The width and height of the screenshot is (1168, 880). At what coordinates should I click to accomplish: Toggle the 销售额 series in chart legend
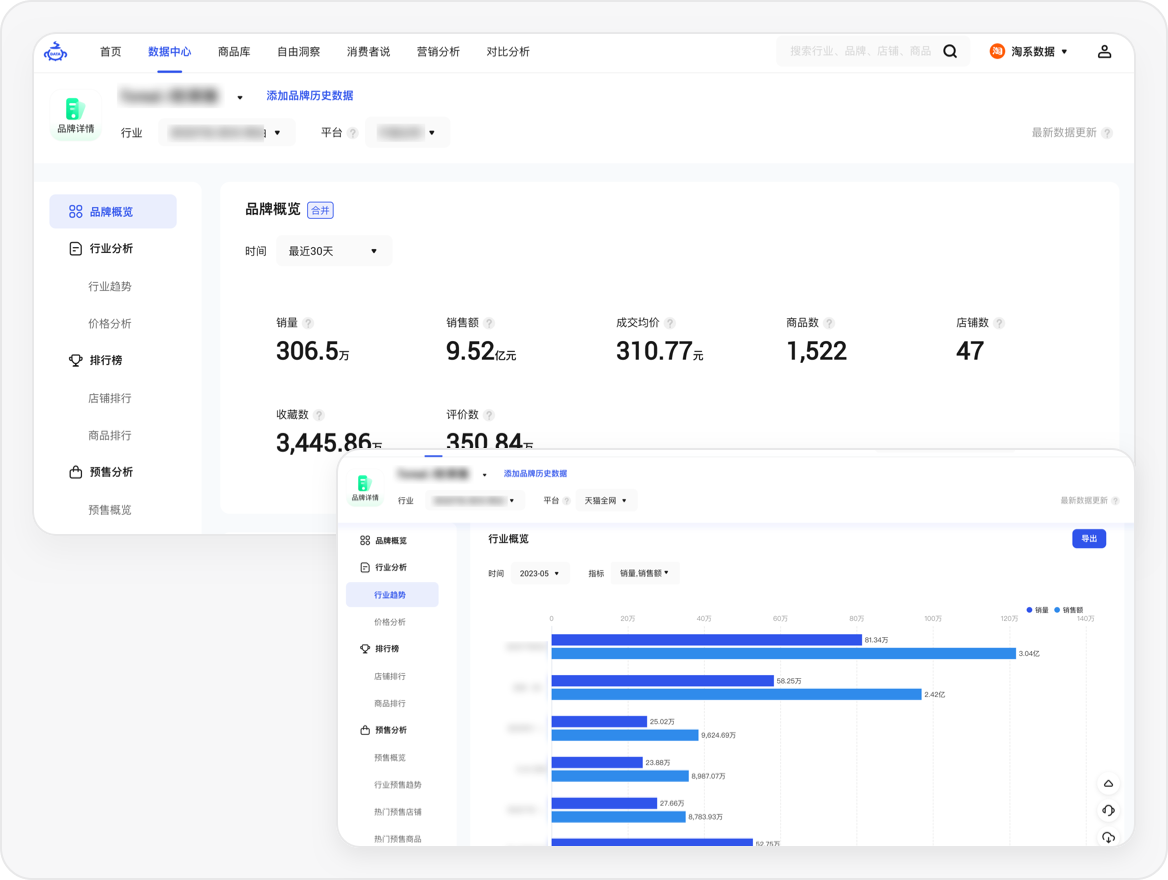click(1068, 609)
